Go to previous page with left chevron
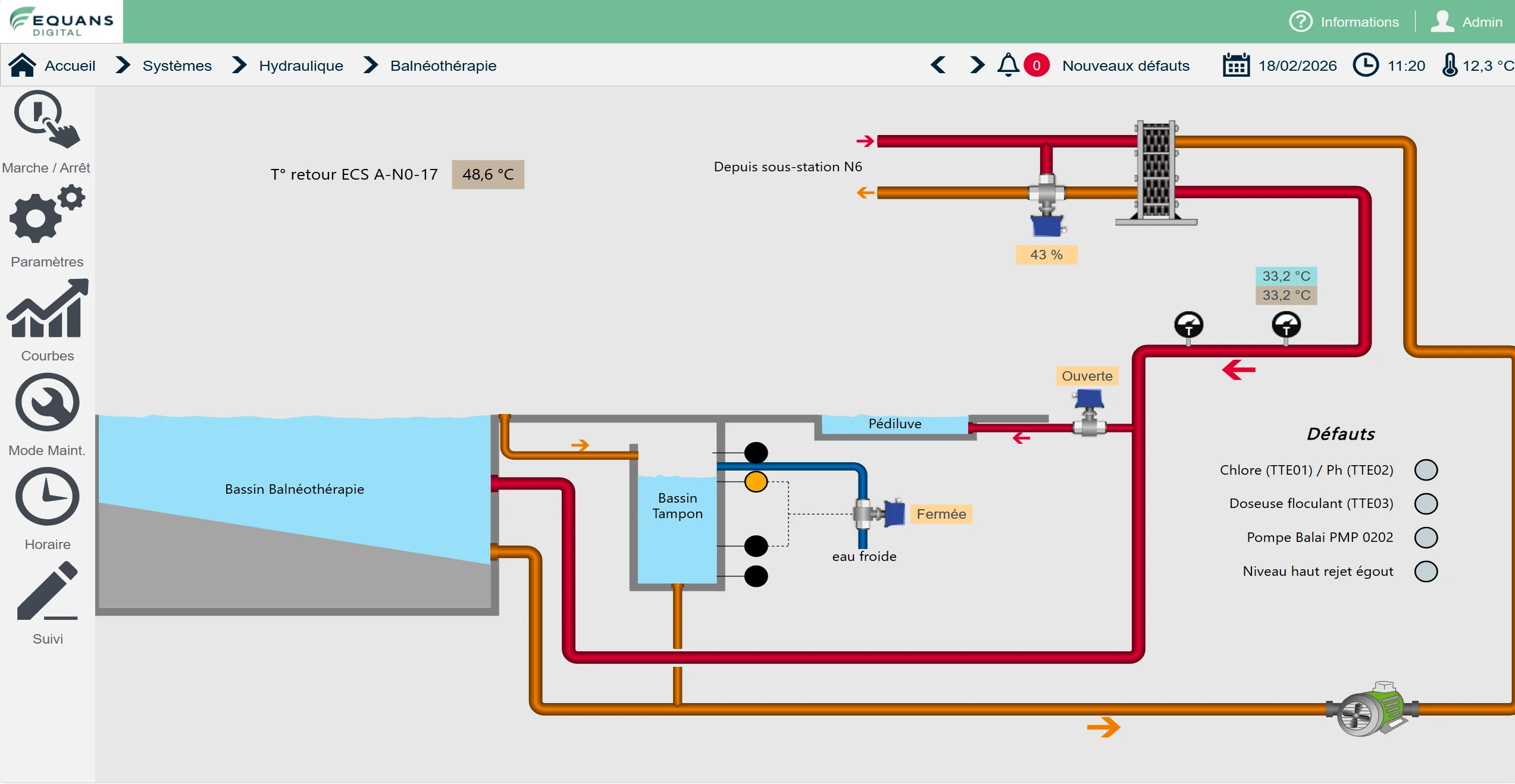Screen dimensions: 1515x784 point(938,65)
